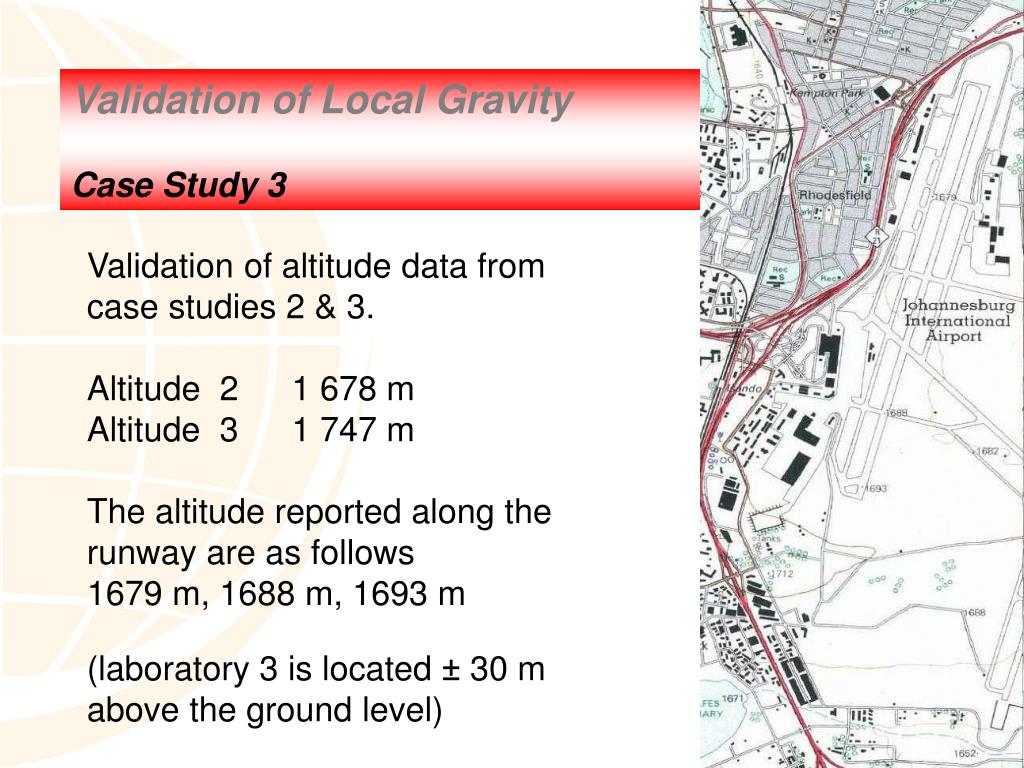Viewport: 1024px width, 768px height.
Task: Click the map elevation label "1712"
Action: tap(782, 574)
